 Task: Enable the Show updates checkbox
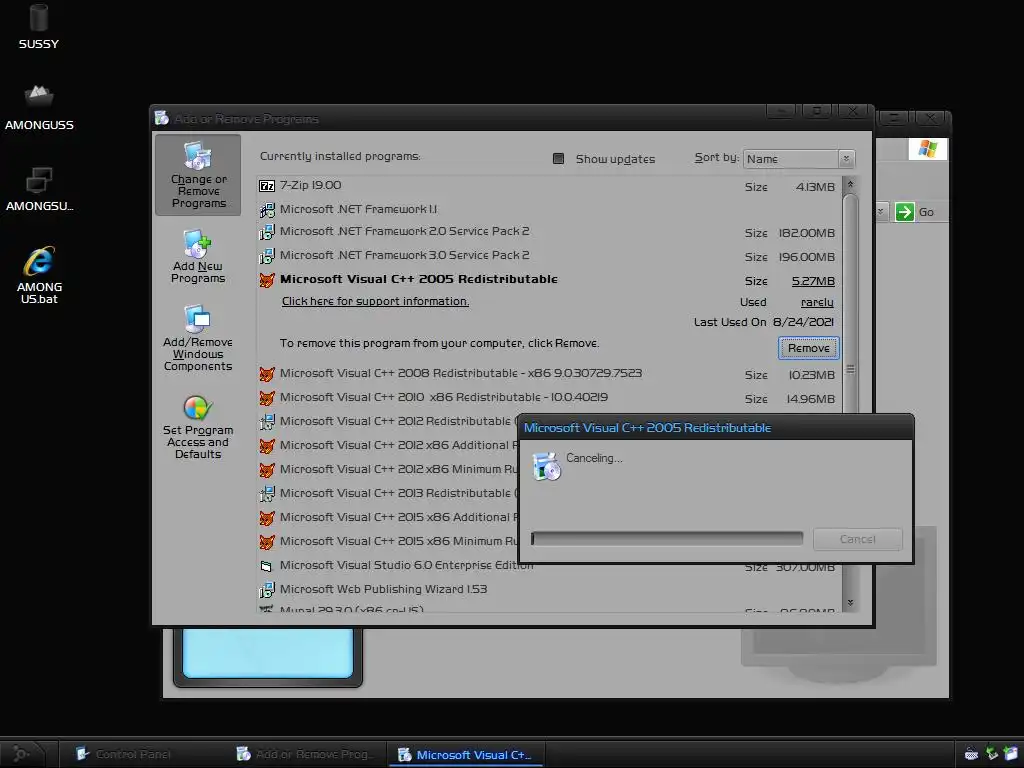pos(558,159)
